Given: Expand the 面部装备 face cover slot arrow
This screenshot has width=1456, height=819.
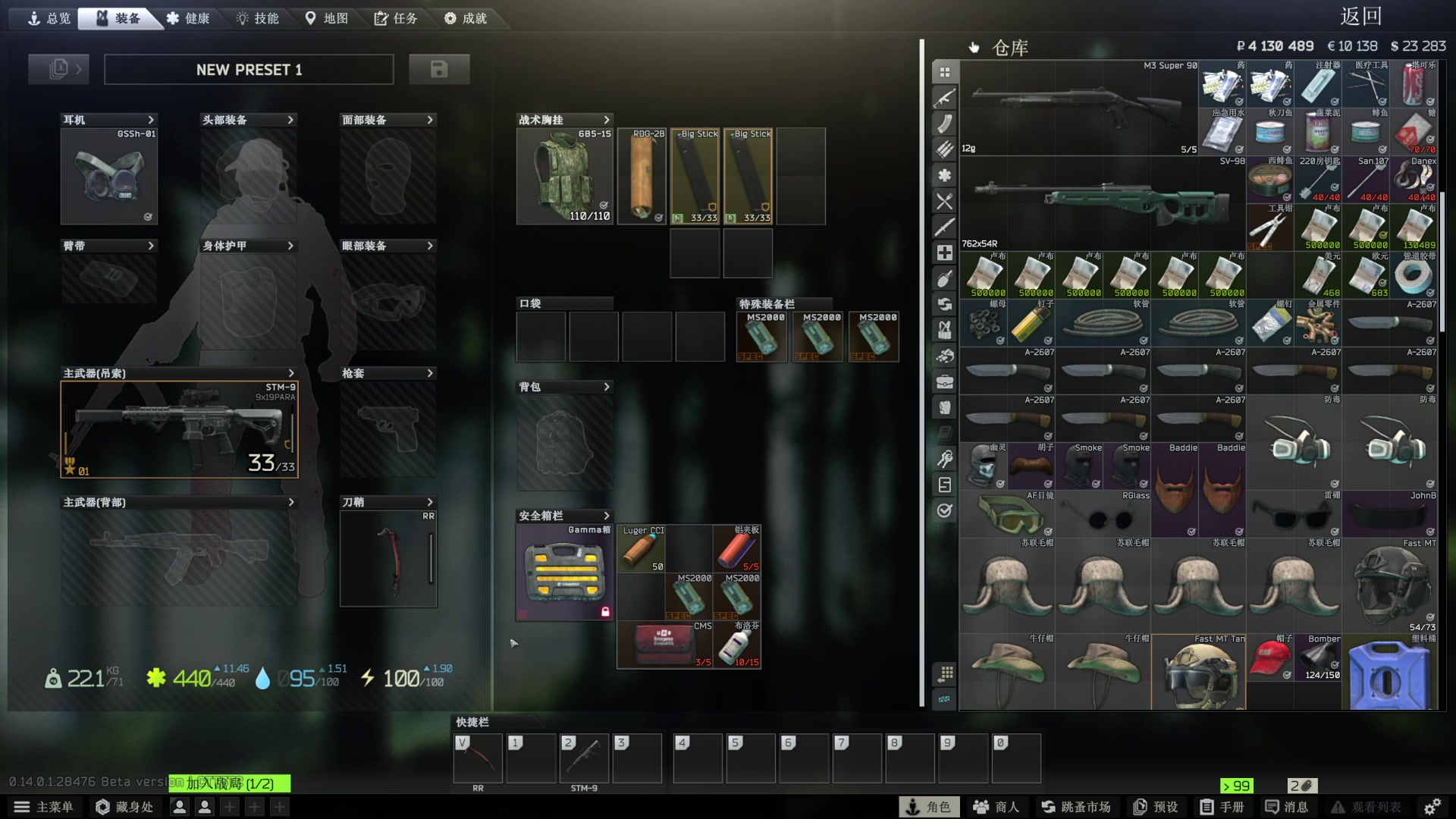Looking at the screenshot, I should coord(430,120).
